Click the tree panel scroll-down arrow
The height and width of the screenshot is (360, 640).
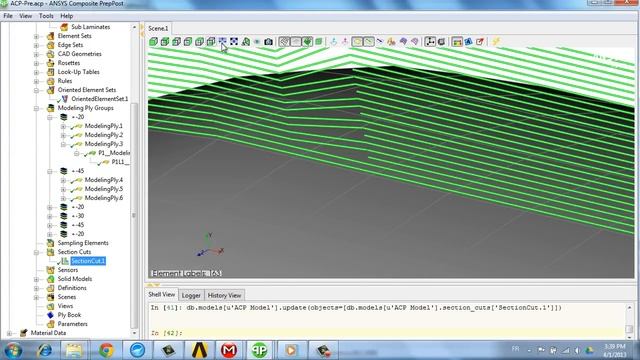[134, 333]
